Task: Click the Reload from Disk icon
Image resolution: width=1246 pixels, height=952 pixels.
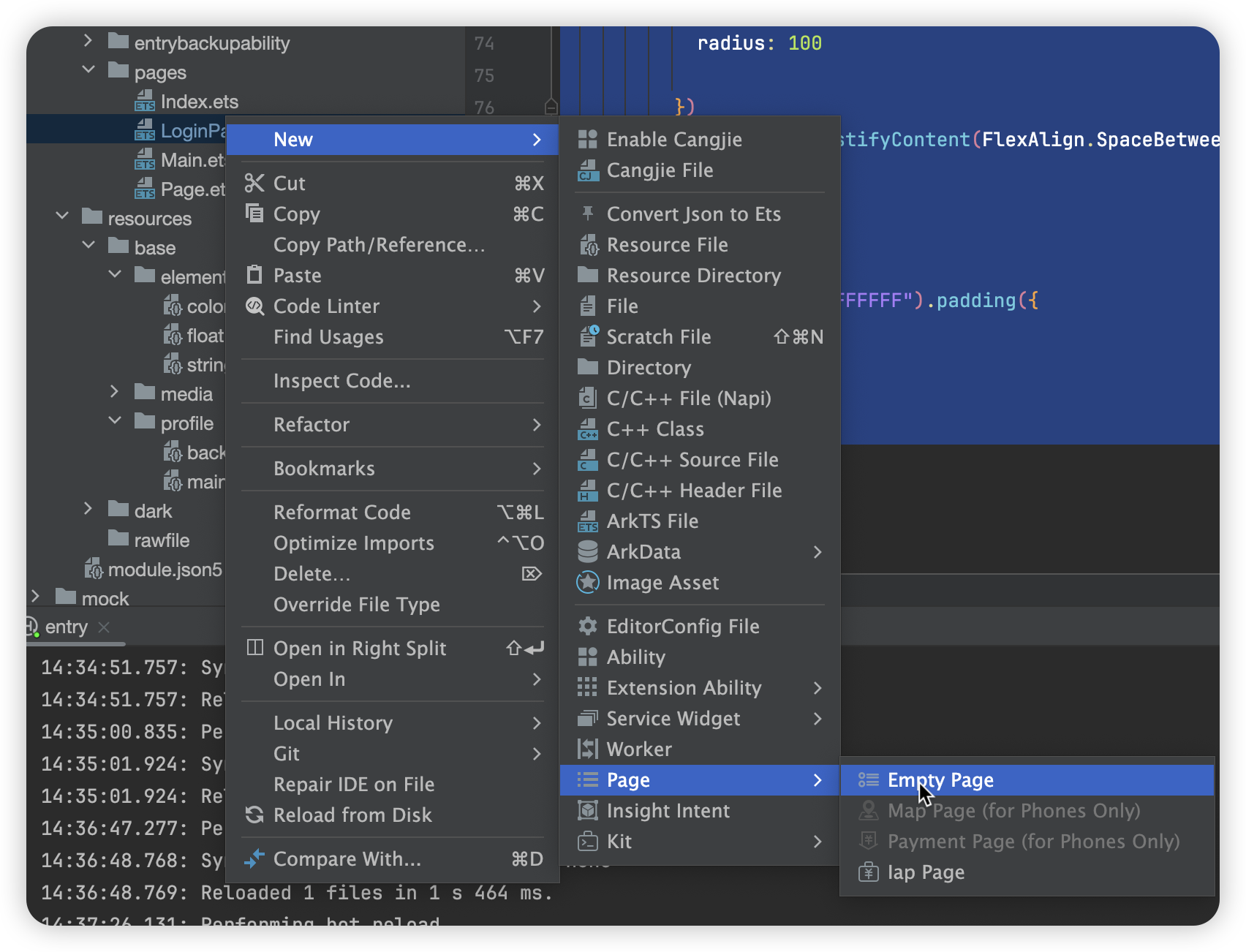Action: click(x=254, y=815)
